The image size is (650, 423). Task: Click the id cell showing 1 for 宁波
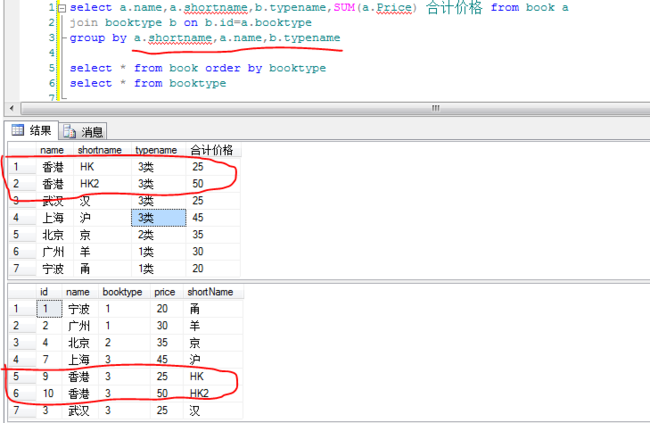point(49,309)
